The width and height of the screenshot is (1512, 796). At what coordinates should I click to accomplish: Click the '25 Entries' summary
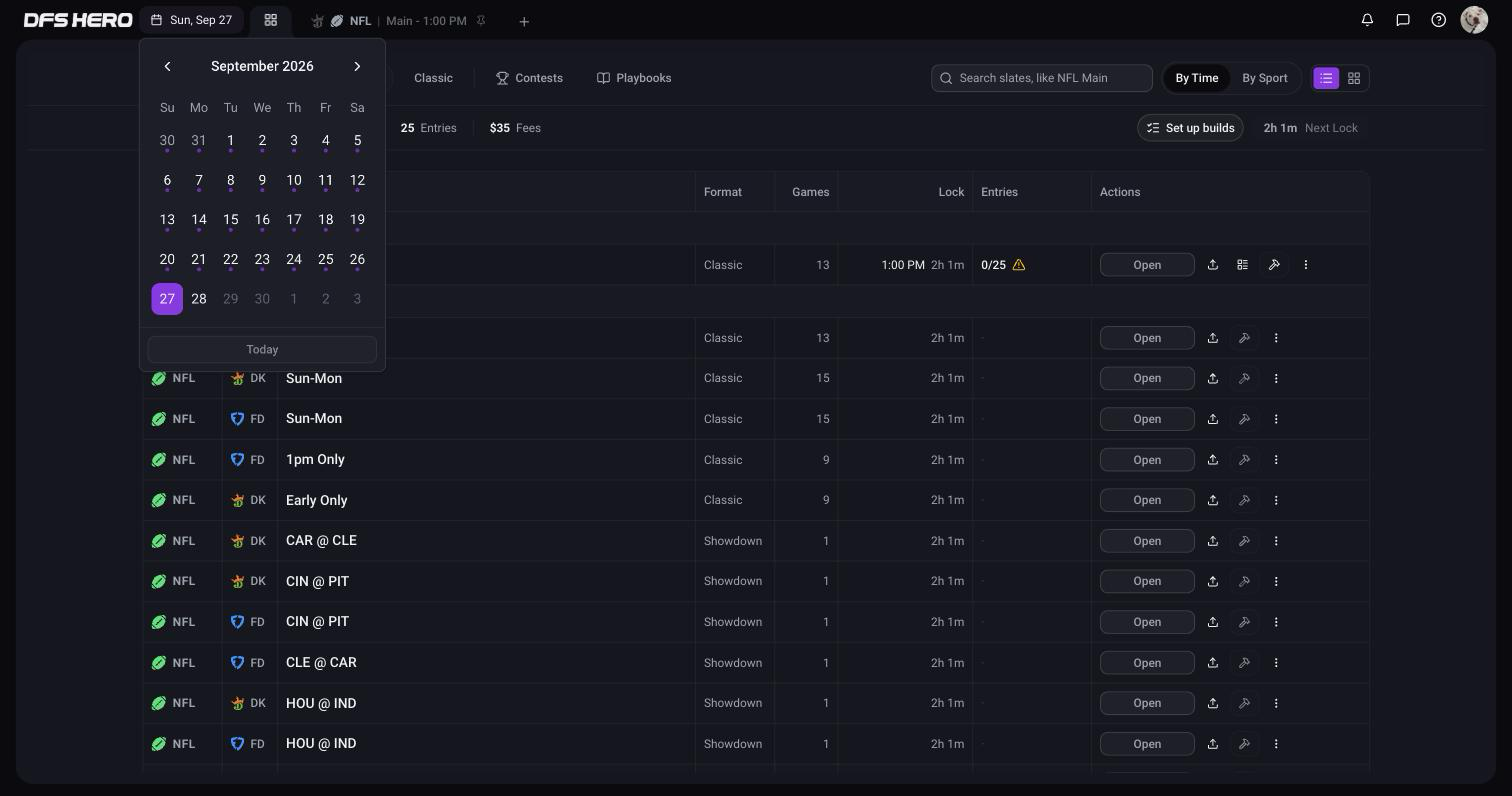point(428,128)
